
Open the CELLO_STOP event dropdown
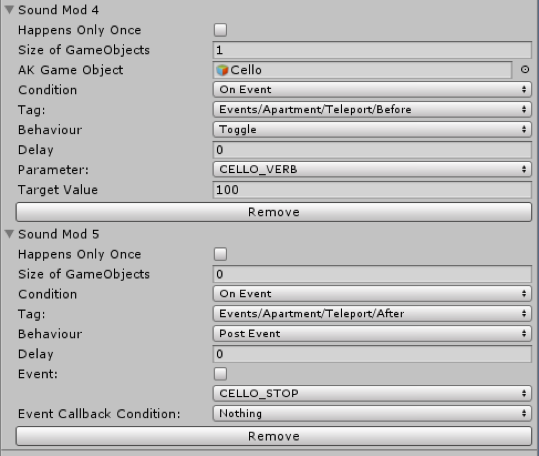pyautogui.click(x=372, y=393)
